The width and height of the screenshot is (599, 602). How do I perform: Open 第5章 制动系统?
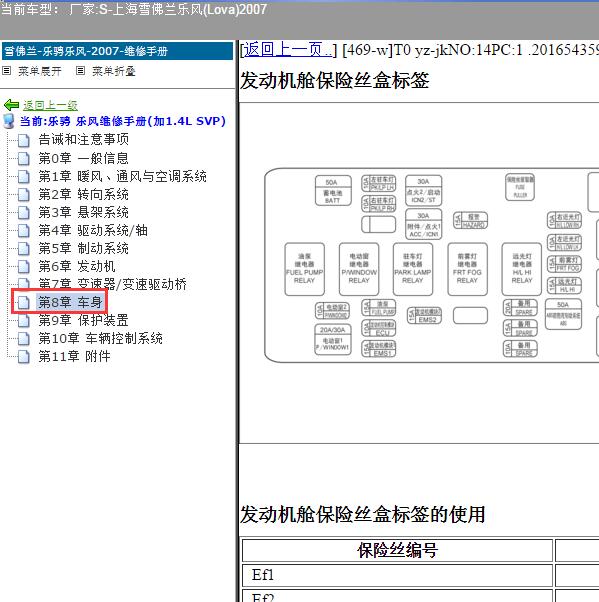(83, 248)
